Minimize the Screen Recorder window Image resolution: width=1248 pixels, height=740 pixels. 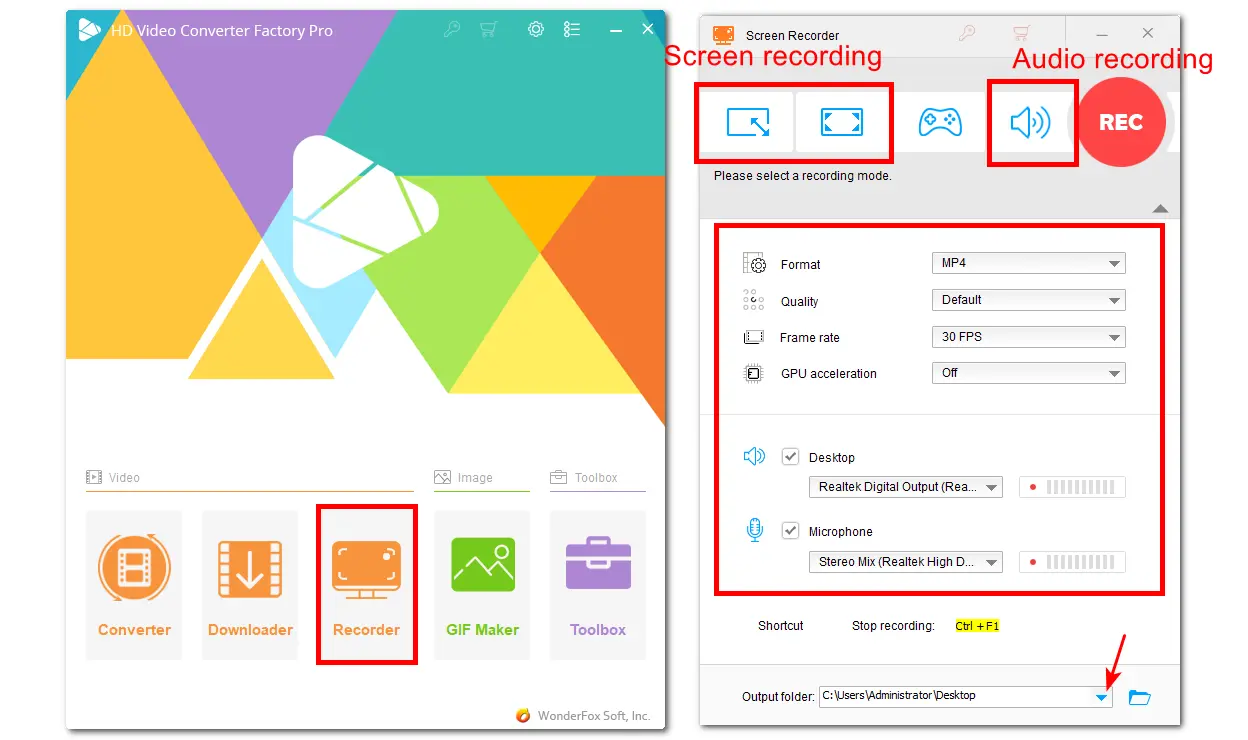(1102, 33)
